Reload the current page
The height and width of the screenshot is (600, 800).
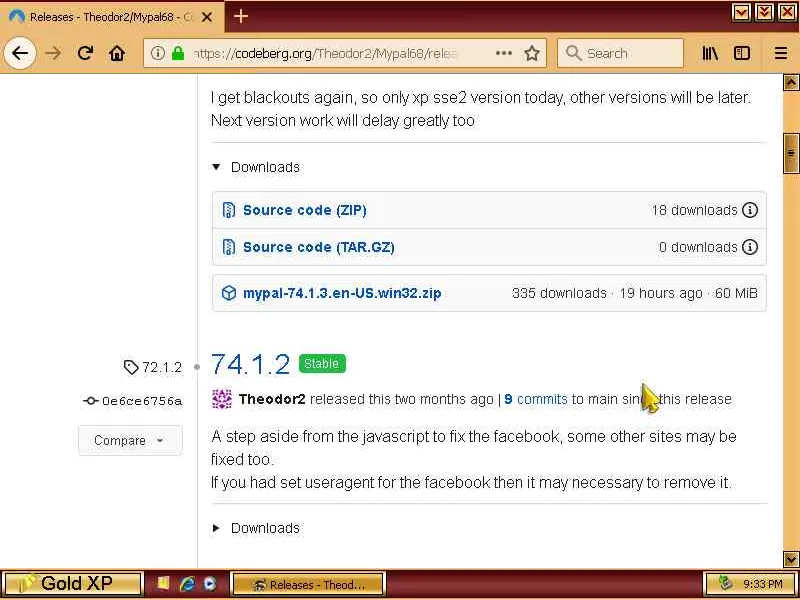85,53
